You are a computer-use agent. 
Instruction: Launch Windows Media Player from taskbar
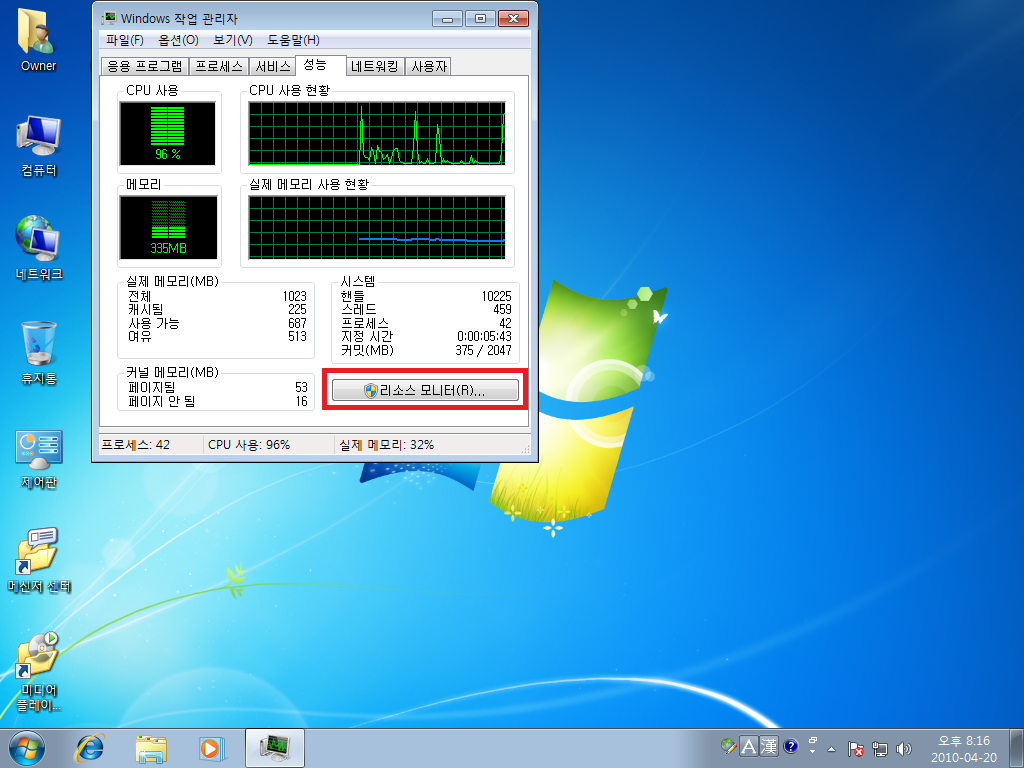tap(212, 748)
